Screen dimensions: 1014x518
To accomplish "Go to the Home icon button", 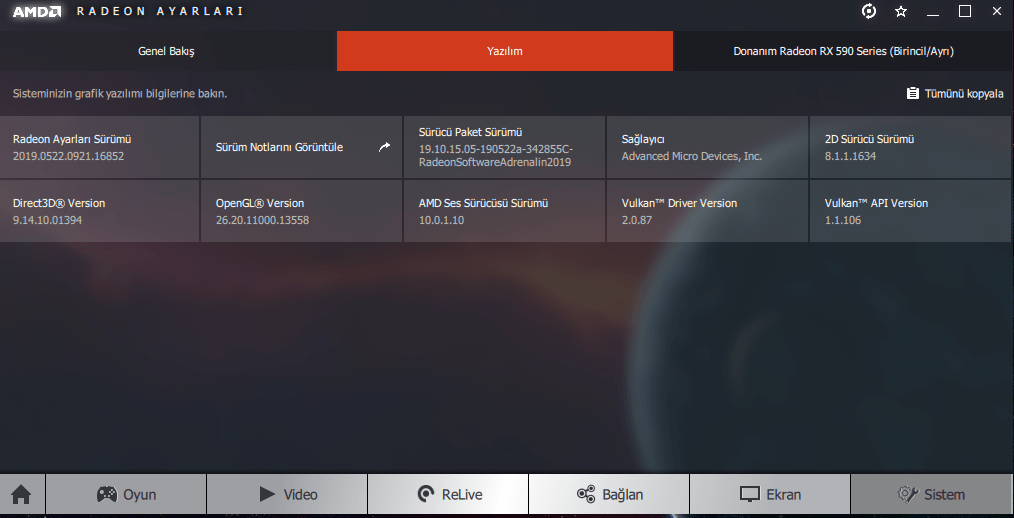I will [x=21, y=495].
